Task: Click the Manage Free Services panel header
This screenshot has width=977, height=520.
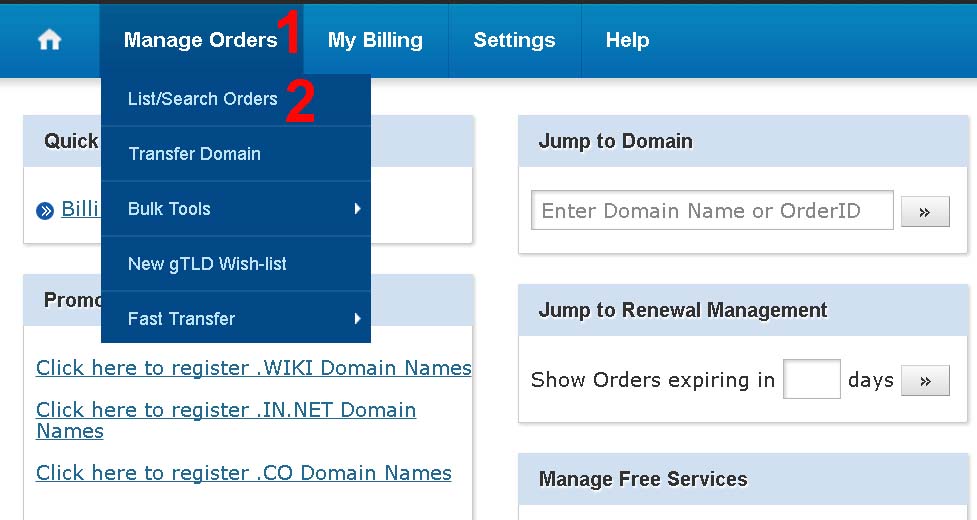Action: [643, 479]
